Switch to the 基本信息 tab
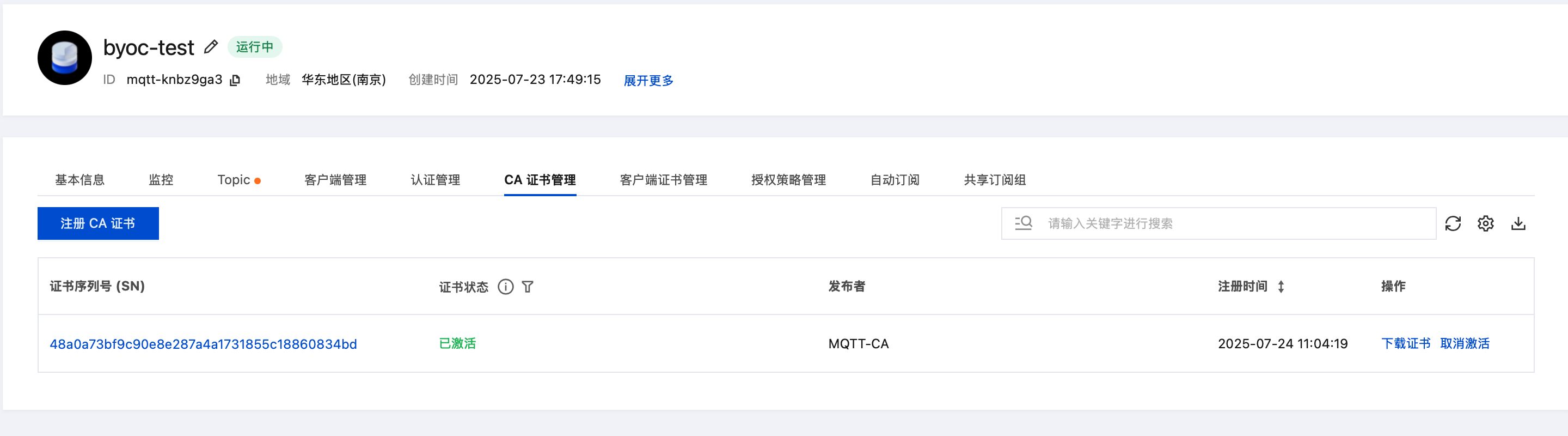Image resolution: width=1568 pixels, height=436 pixels. click(x=79, y=180)
